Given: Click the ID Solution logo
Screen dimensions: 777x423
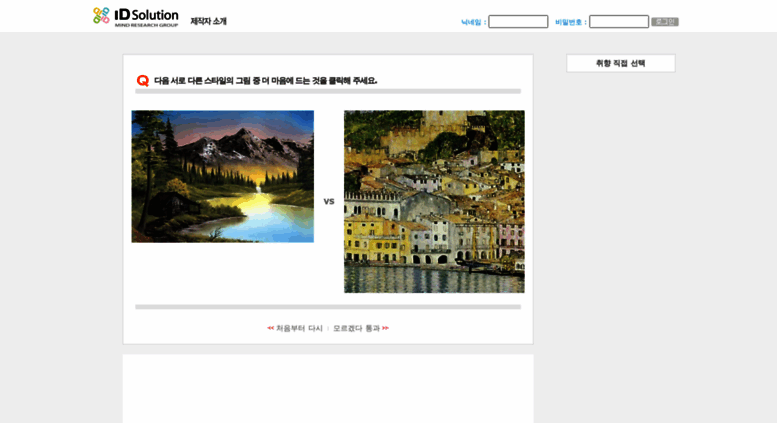Looking at the screenshot, I should tap(136, 17).
